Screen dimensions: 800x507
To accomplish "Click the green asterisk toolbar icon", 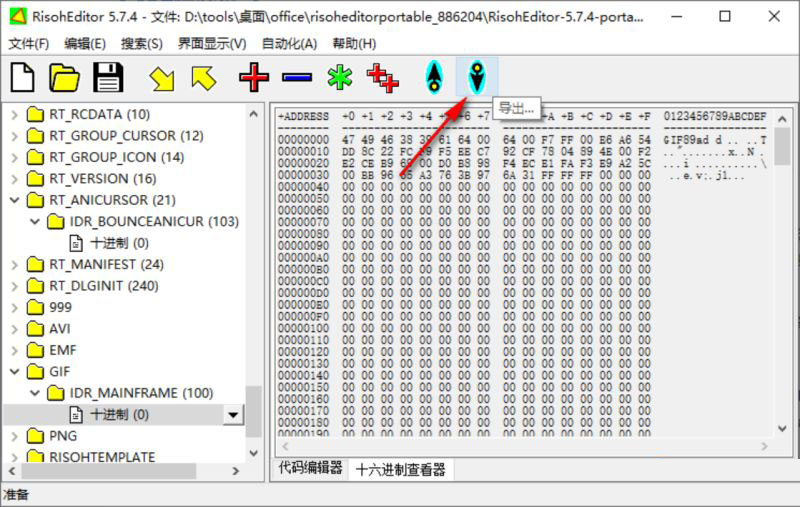I will (340, 78).
